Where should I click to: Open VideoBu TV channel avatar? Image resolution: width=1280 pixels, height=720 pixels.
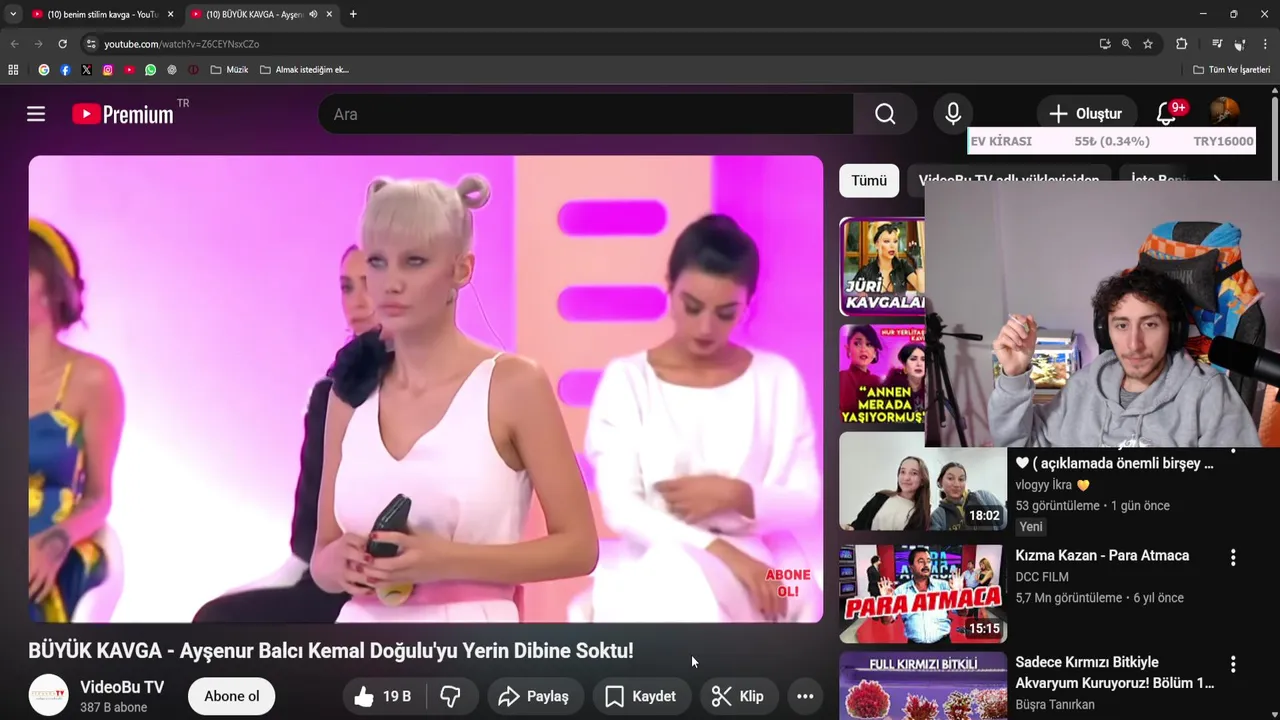coord(48,696)
